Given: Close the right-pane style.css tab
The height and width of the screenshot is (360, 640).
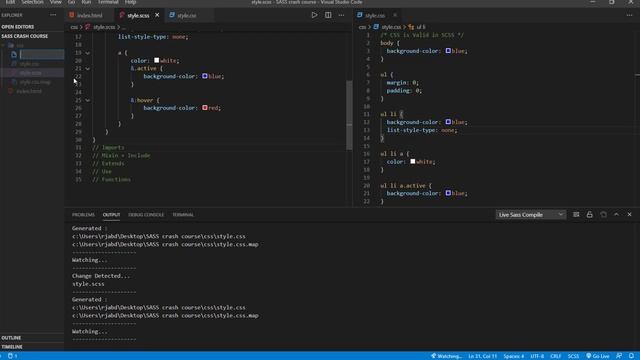Looking at the screenshot, I should pos(395,15).
